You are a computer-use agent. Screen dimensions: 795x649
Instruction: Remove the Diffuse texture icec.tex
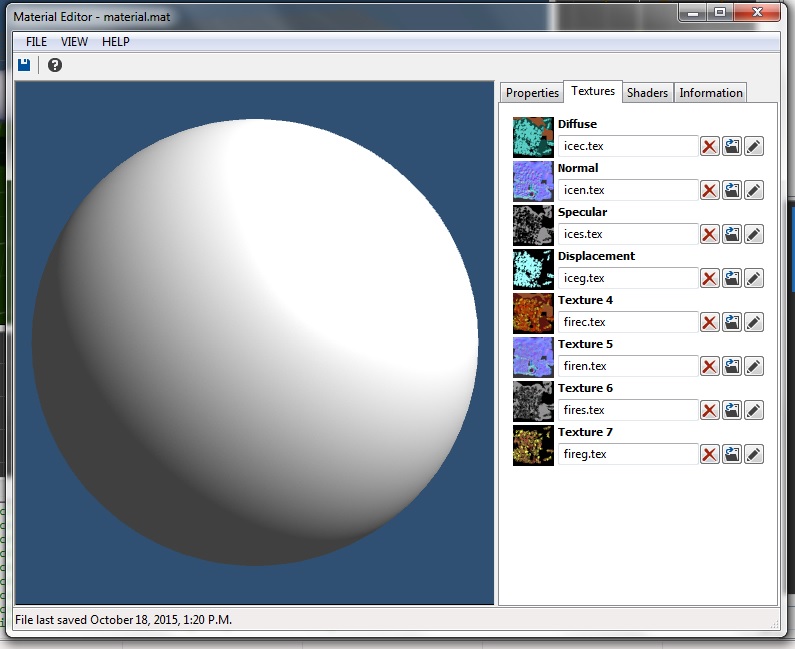(709, 146)
